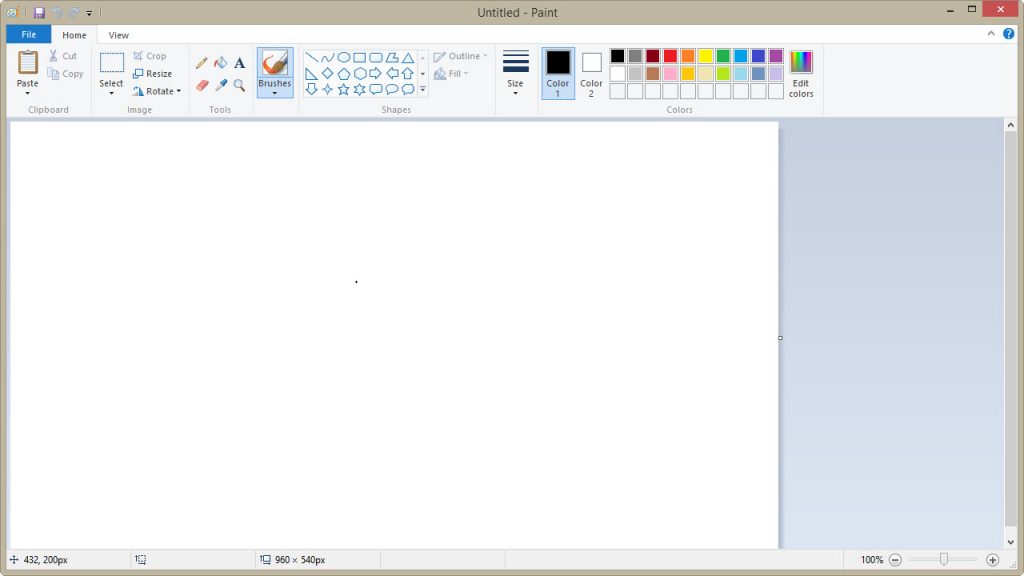Switch to the View tab

[x=118, y=35]
